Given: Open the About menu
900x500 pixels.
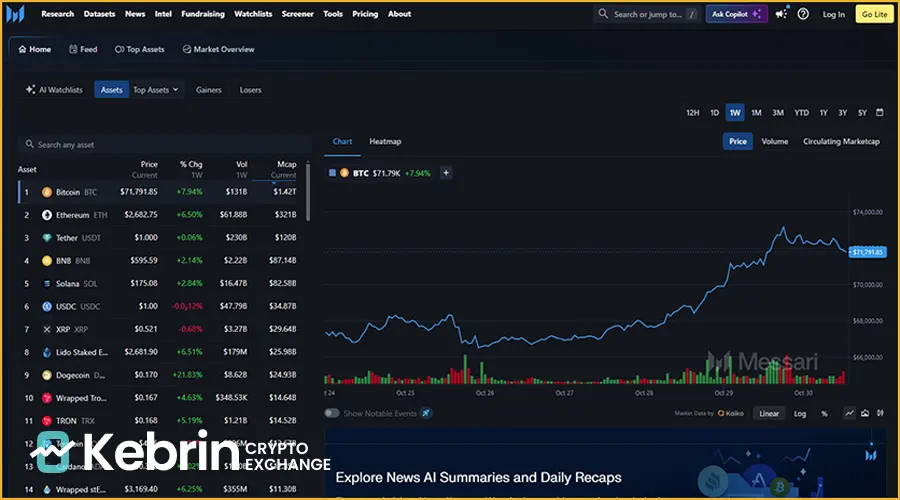Looking at the screenshot, I should 399,14.
